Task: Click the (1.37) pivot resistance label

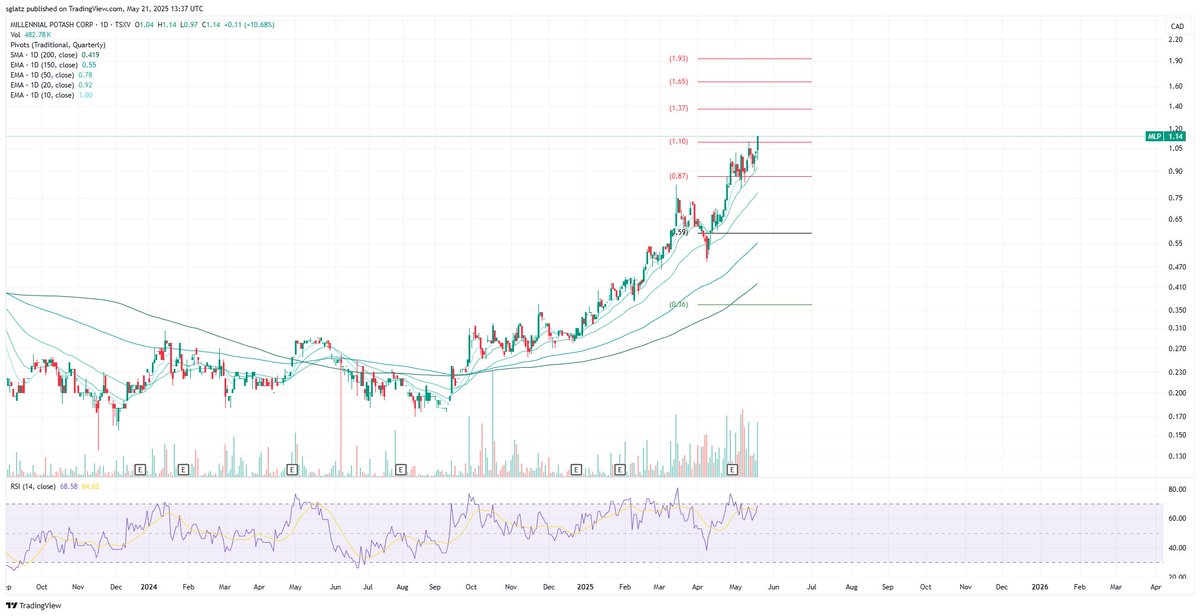Action: (678, 108)
